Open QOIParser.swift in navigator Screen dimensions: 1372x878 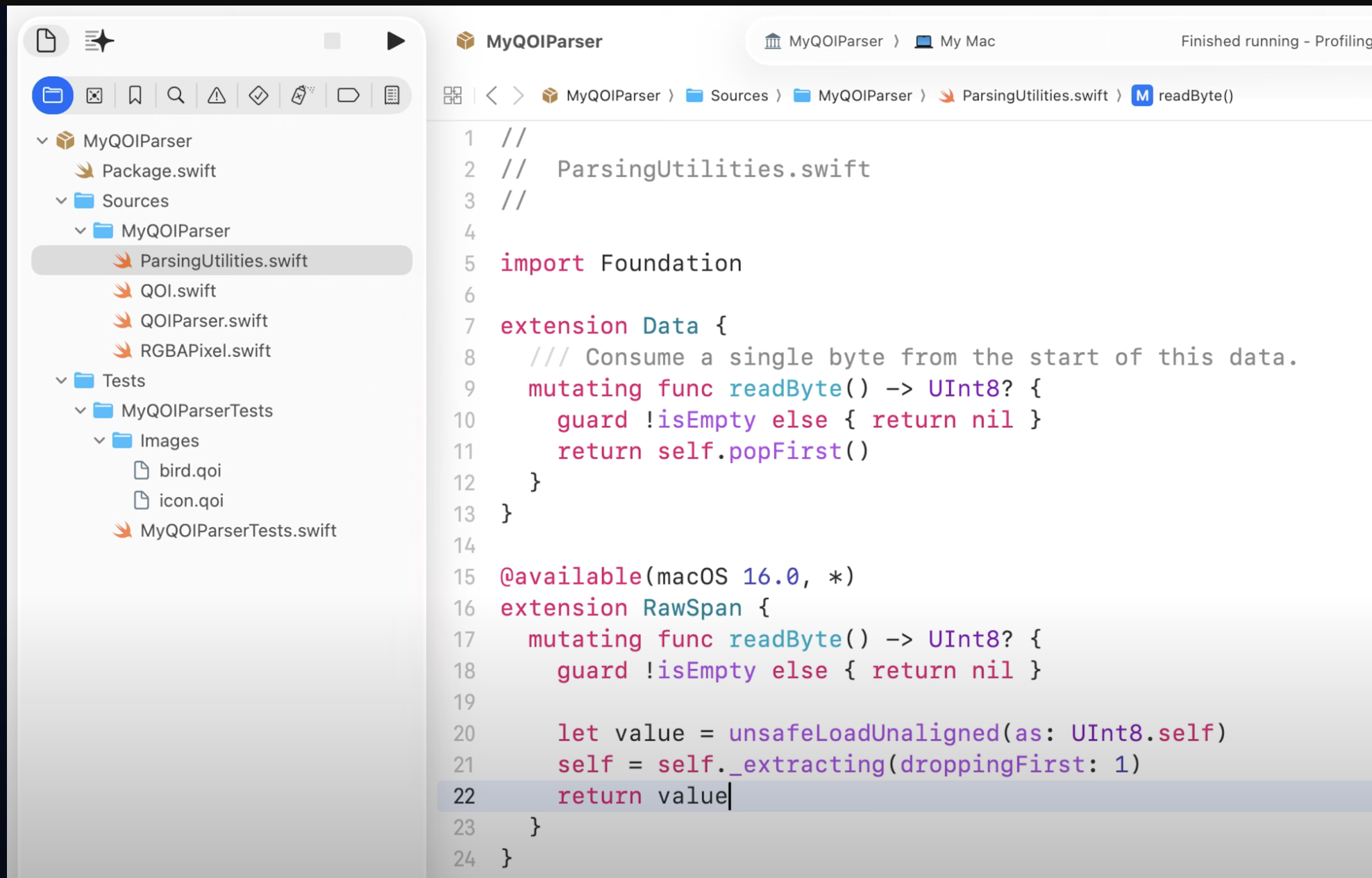coord(203,321)
